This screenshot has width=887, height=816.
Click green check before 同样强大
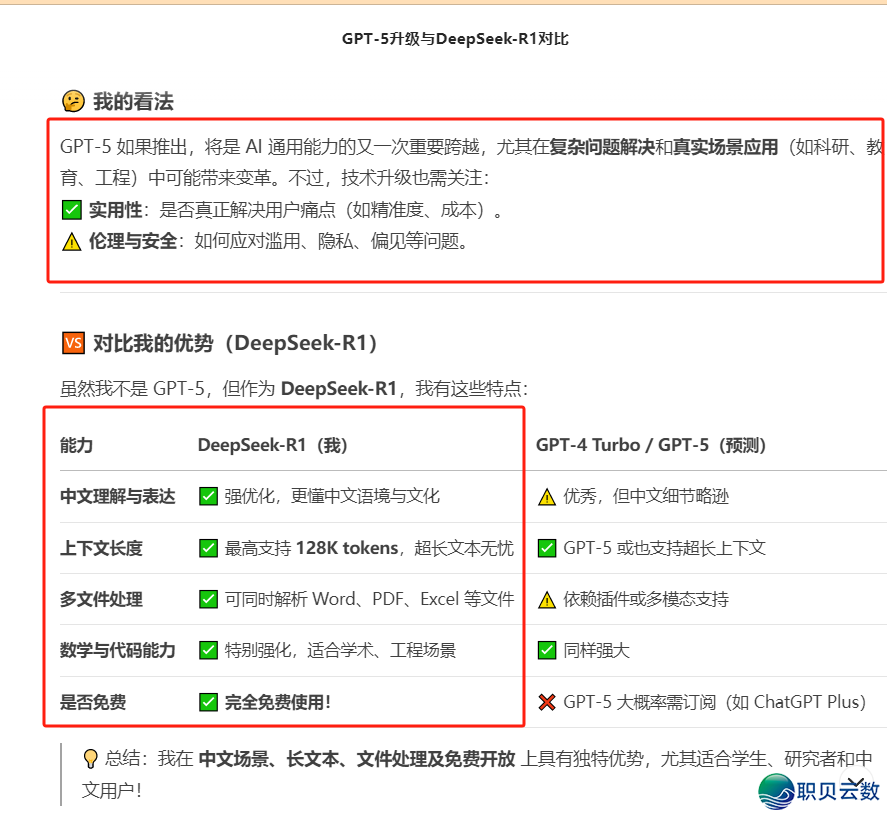click(x=547, y=650)
